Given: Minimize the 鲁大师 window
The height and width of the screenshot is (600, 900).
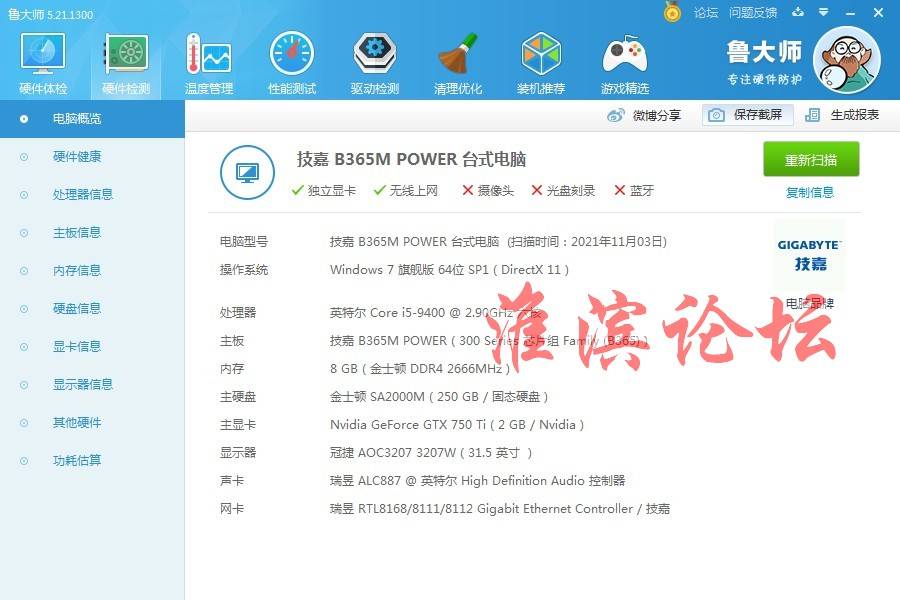Looking at the screenshot, I should [851, 13].
